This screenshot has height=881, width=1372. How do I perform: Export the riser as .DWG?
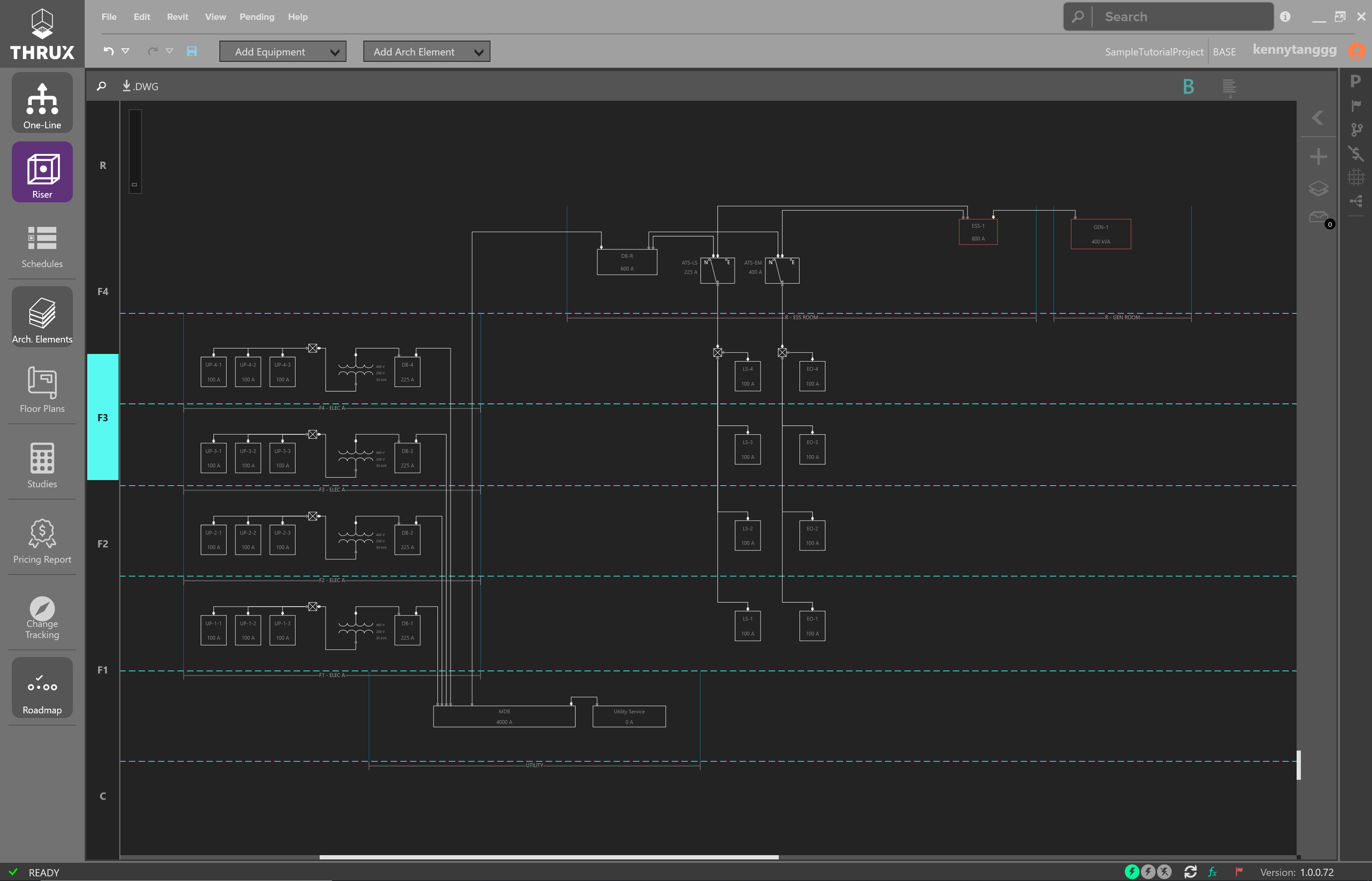click(x=140, y=86)
